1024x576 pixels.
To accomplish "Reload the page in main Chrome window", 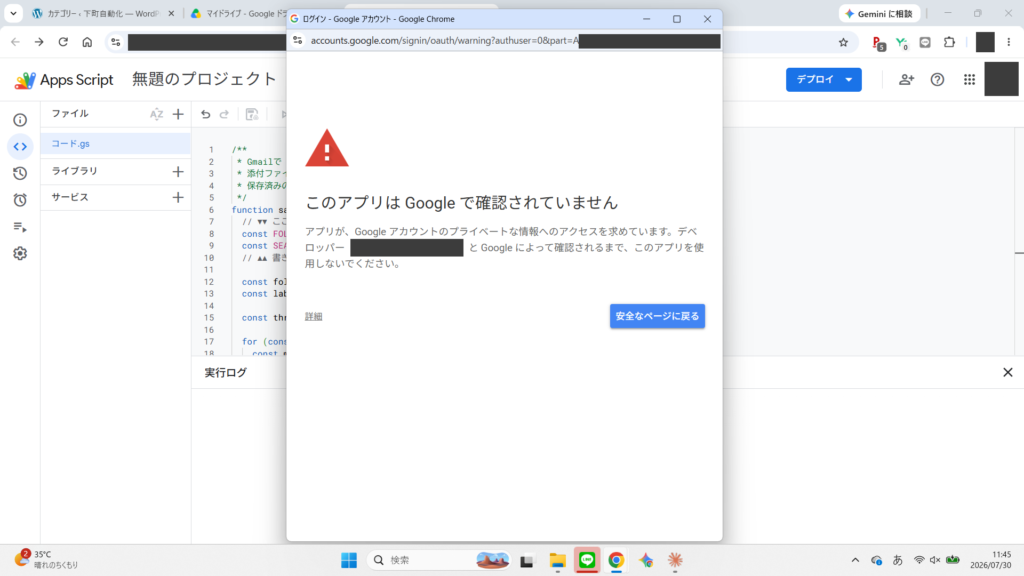I will [x=63, y=42].
